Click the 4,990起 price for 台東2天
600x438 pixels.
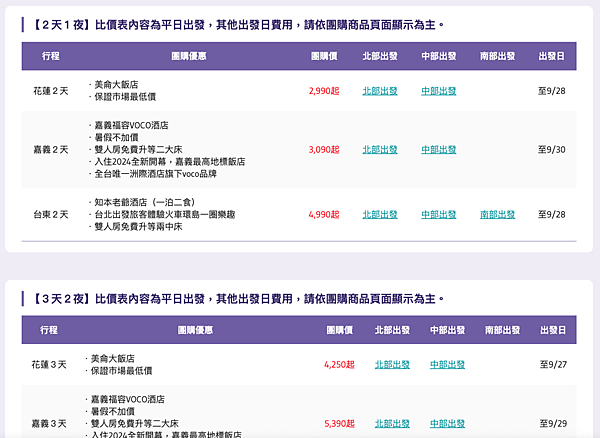pyautogui.click(x=324, y=215)
